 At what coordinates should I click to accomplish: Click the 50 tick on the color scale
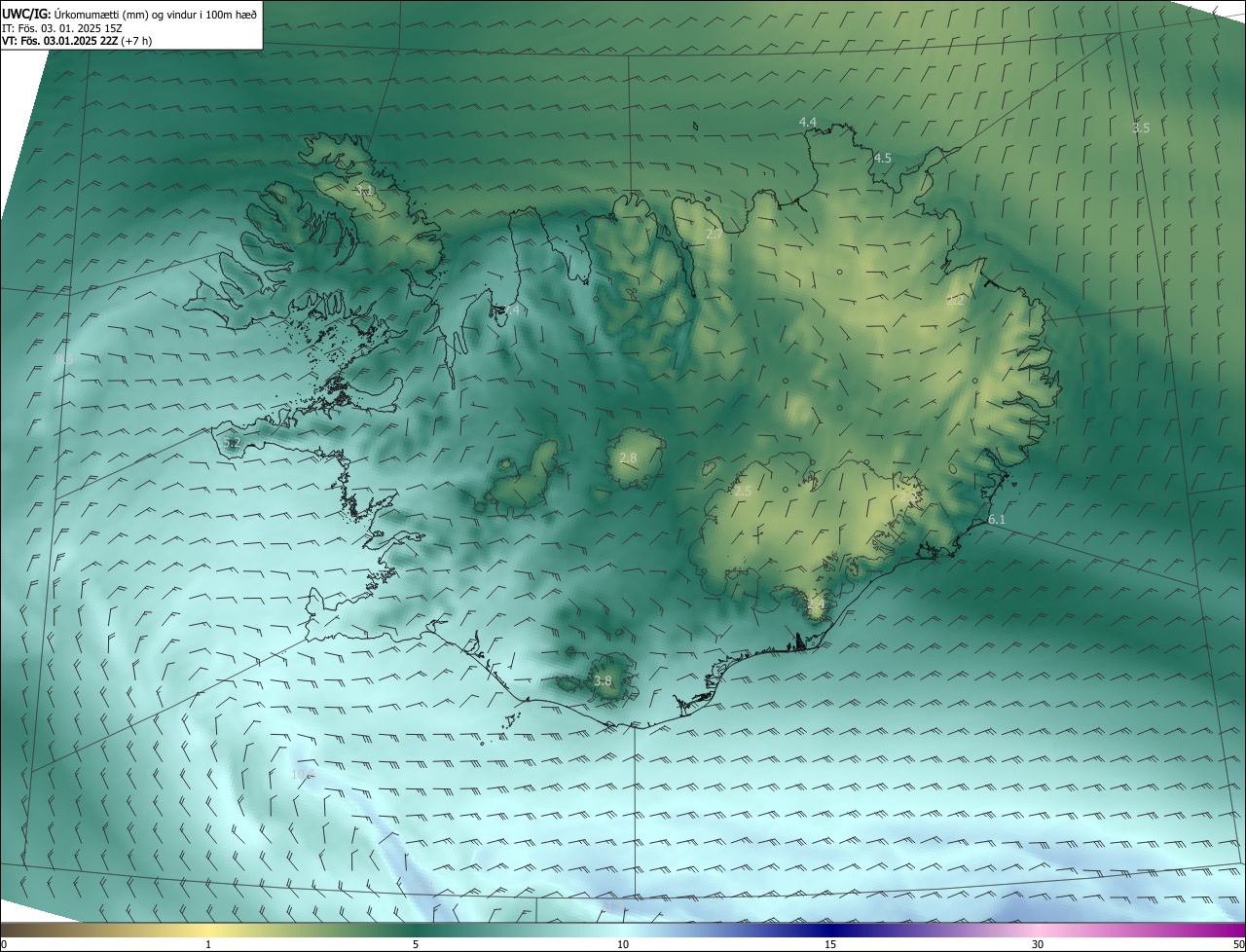(1238, 944)
